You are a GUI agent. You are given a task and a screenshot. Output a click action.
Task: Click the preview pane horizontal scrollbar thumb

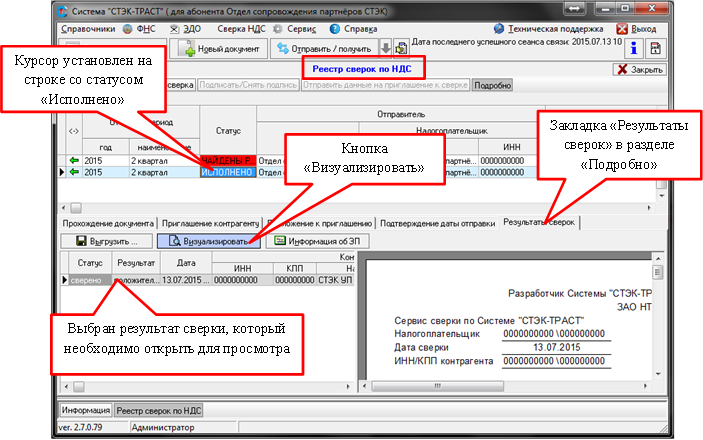pyautogui.click(x=437, y=386)
